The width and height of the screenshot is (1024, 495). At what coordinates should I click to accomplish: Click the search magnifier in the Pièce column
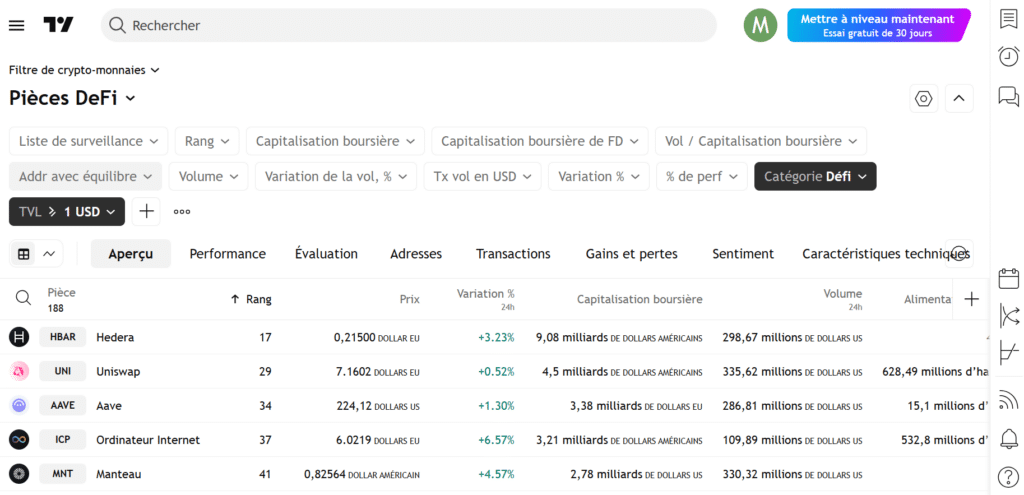24,298
